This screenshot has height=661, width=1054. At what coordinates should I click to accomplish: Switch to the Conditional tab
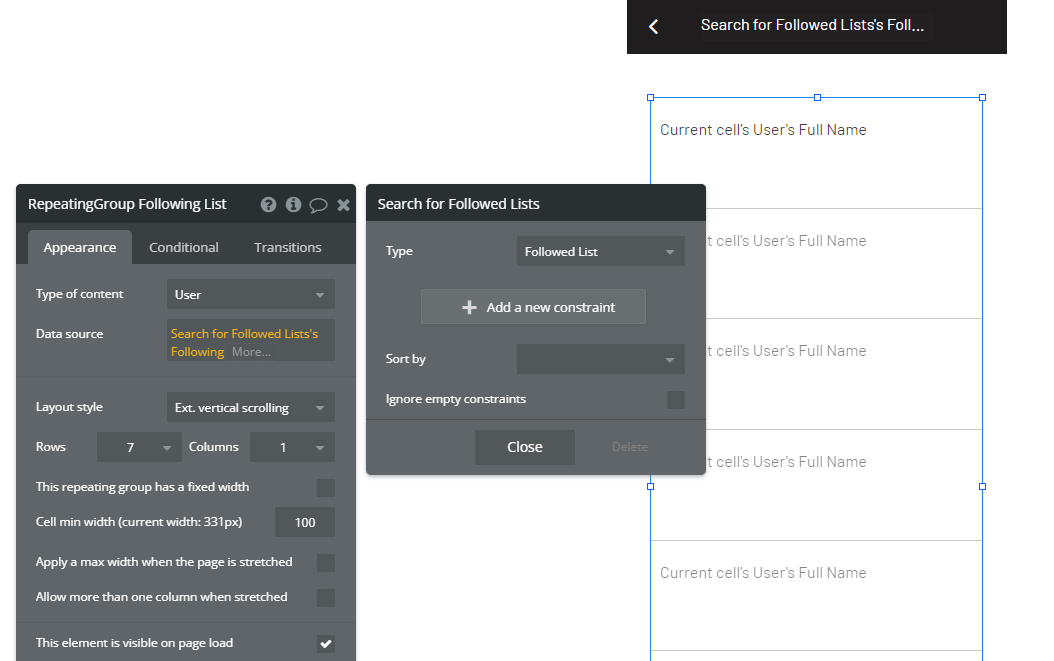click(184, 248)
